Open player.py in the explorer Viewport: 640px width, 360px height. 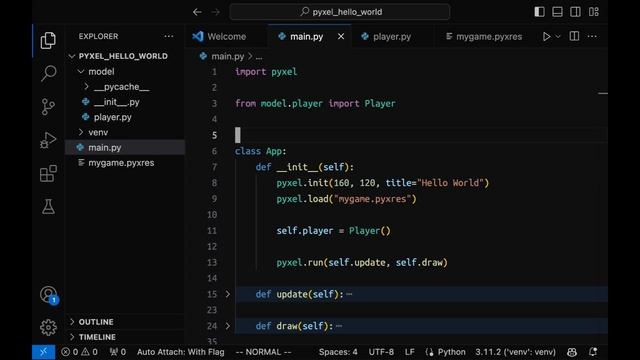click(x=112, y=117)
